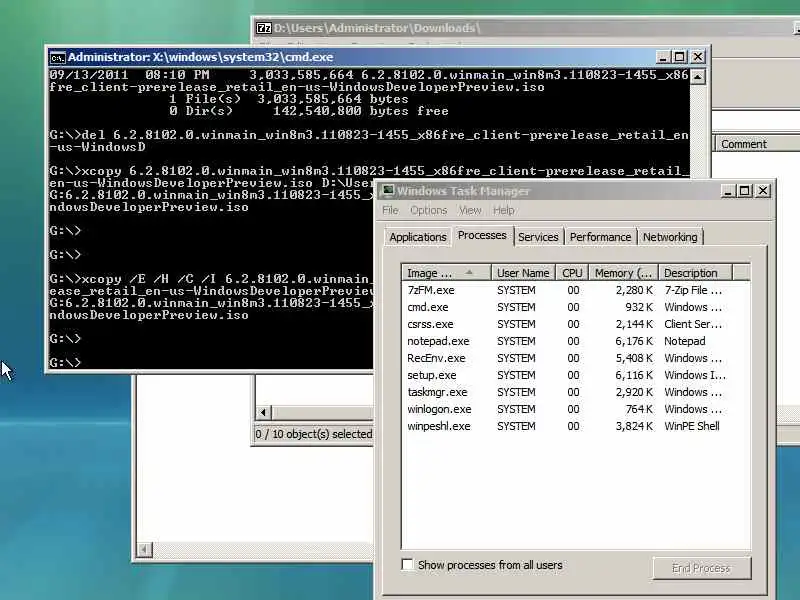
Task: Open the File menu in Task Manager
Action: (x=390, y=210)
